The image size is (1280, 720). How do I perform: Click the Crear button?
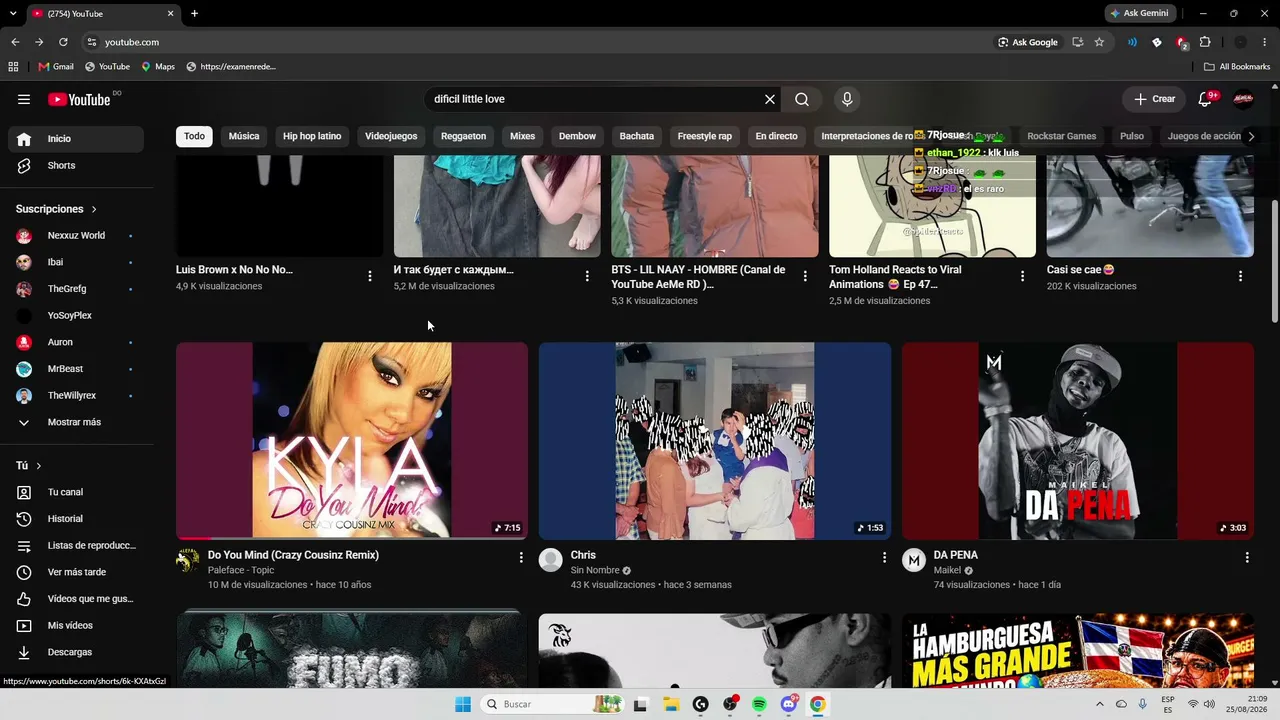[x=1154, y=99]
